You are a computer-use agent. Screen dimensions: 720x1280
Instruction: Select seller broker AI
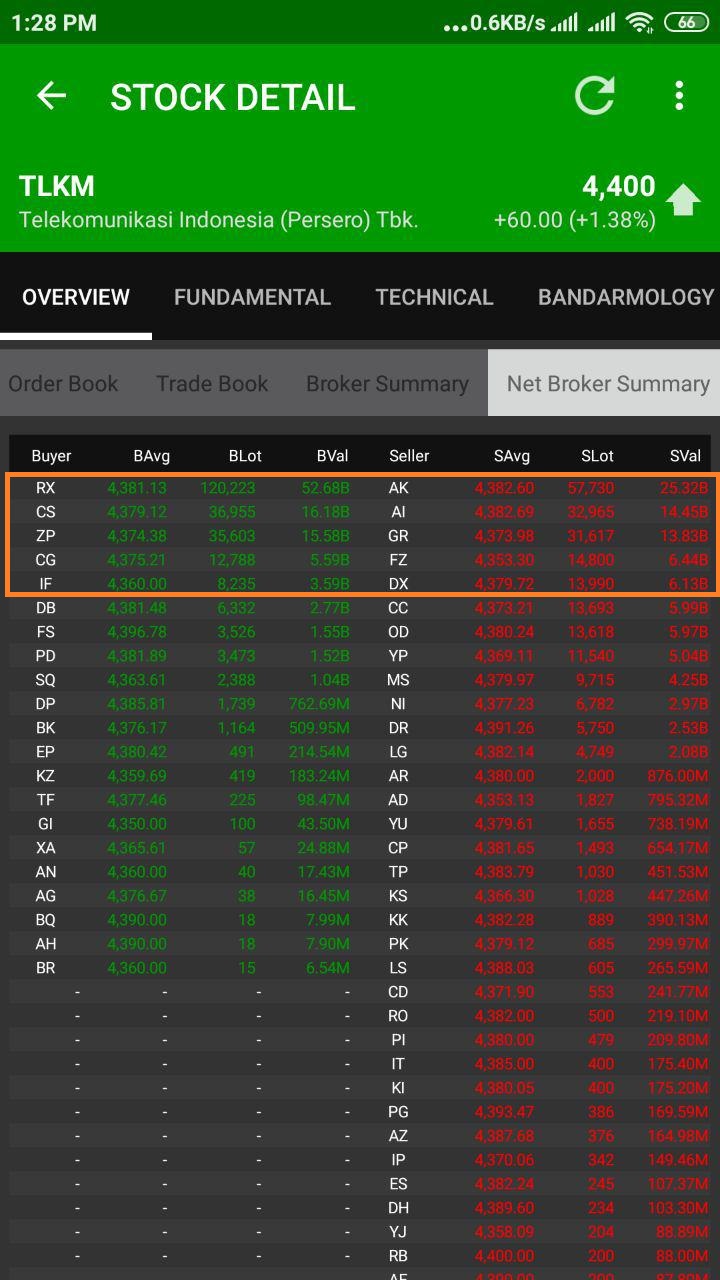[x=398, y=512]
